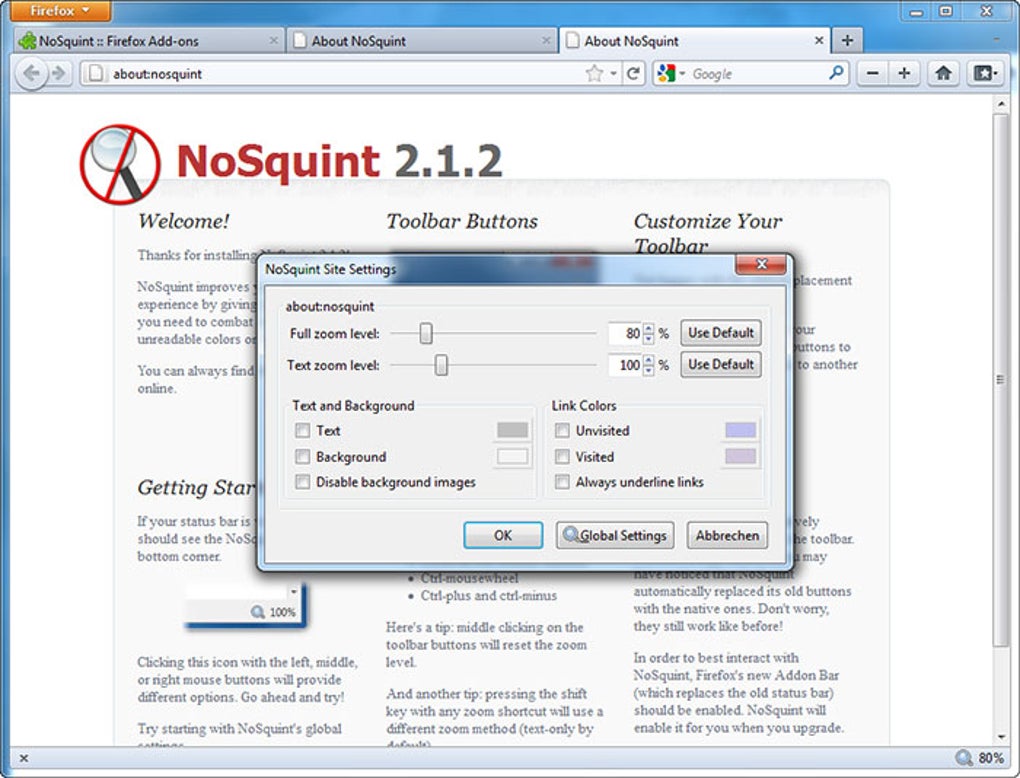Screen dimensions: 1020x778
Task: Check Always underline links
Action: [562, 482]
